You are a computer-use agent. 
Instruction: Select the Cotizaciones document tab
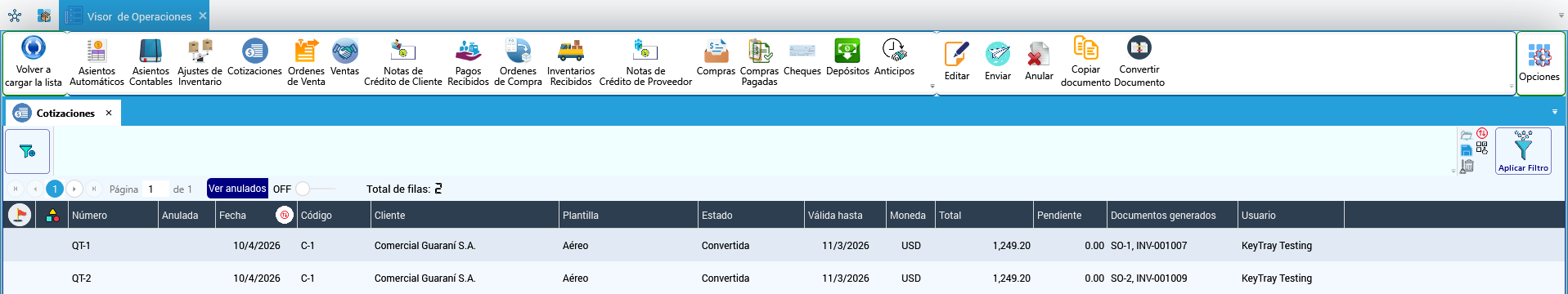pyautogui.click(x=65, y=113)
